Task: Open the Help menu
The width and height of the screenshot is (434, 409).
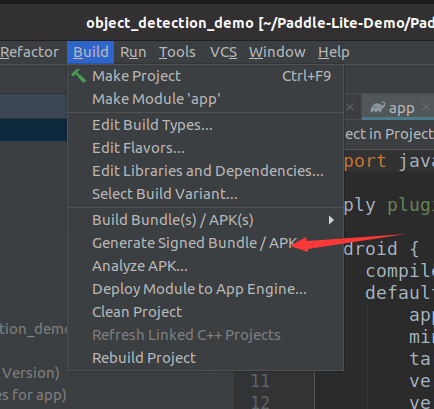Action: 334,52
